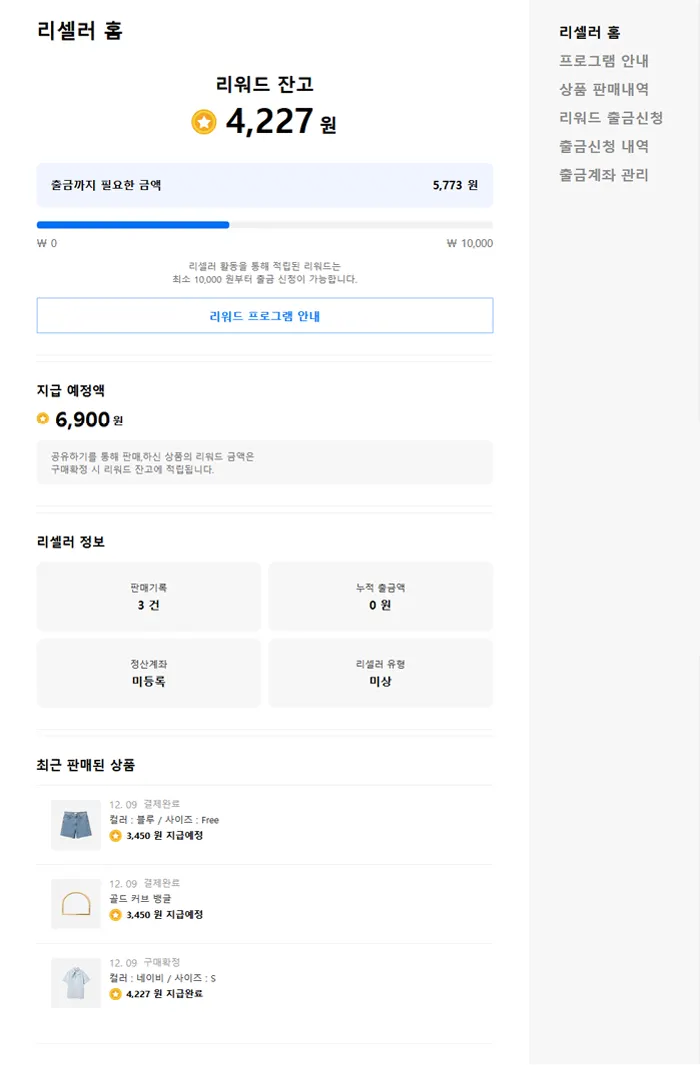700x1065 pixels.
Task: Navigate to 출금계좌 관리 in sidebar
Action: [x=604, y=175]
